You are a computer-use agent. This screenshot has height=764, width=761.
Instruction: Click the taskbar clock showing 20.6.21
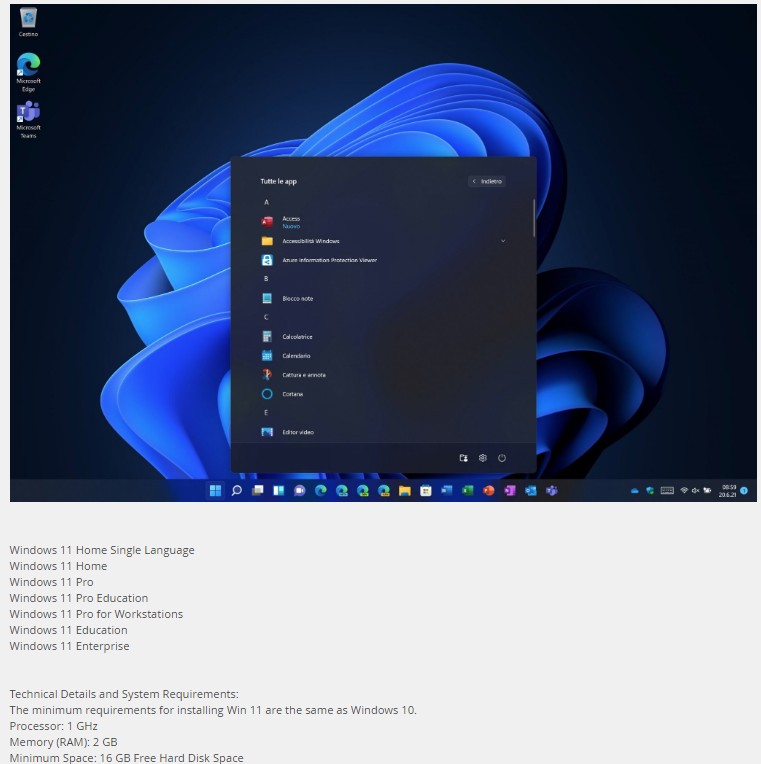(727, 491)
